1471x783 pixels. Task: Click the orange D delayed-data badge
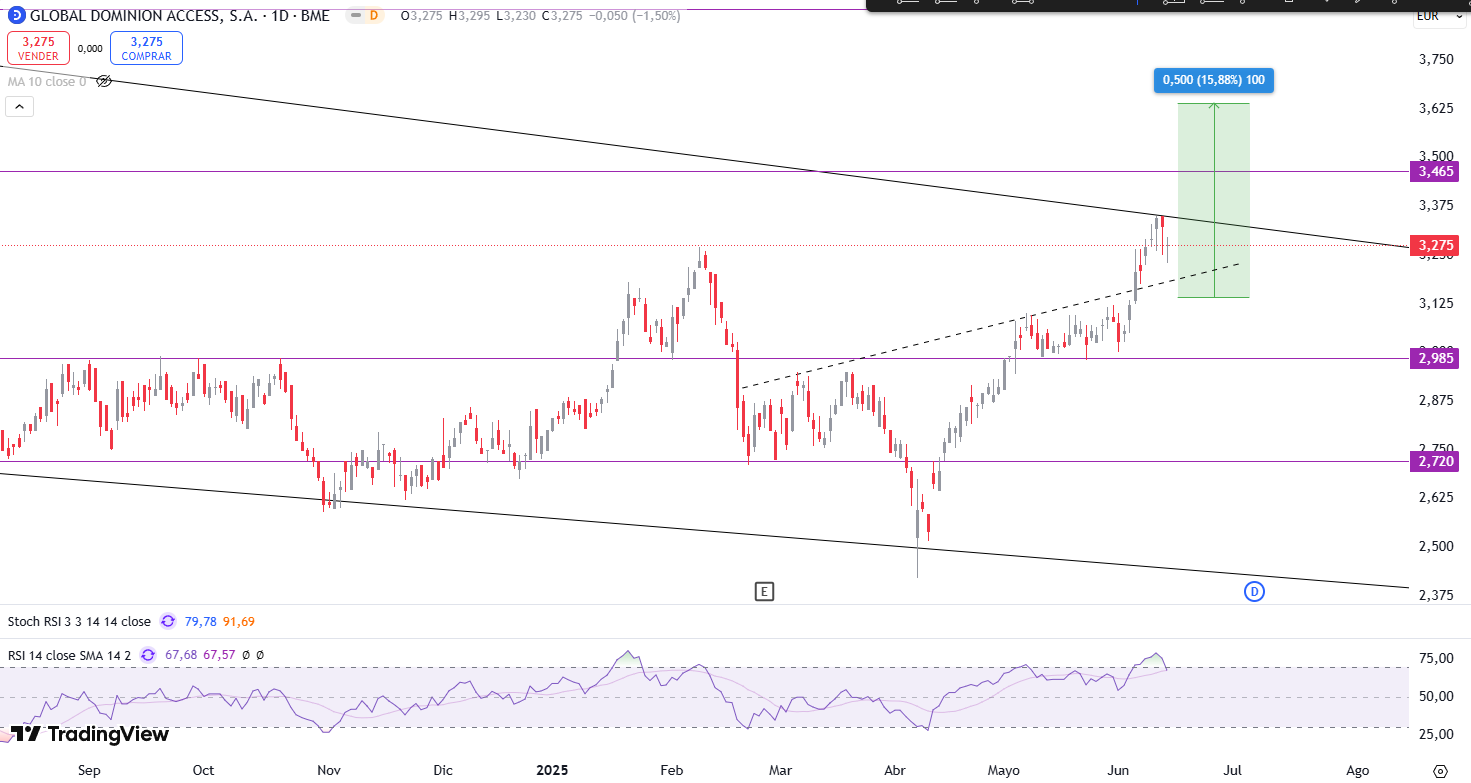coord(373,16)
